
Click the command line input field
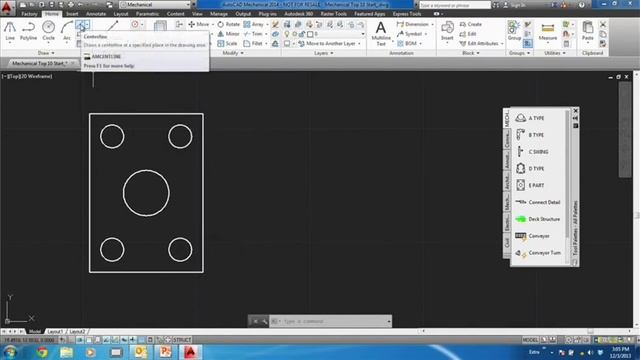click(331, 322)
